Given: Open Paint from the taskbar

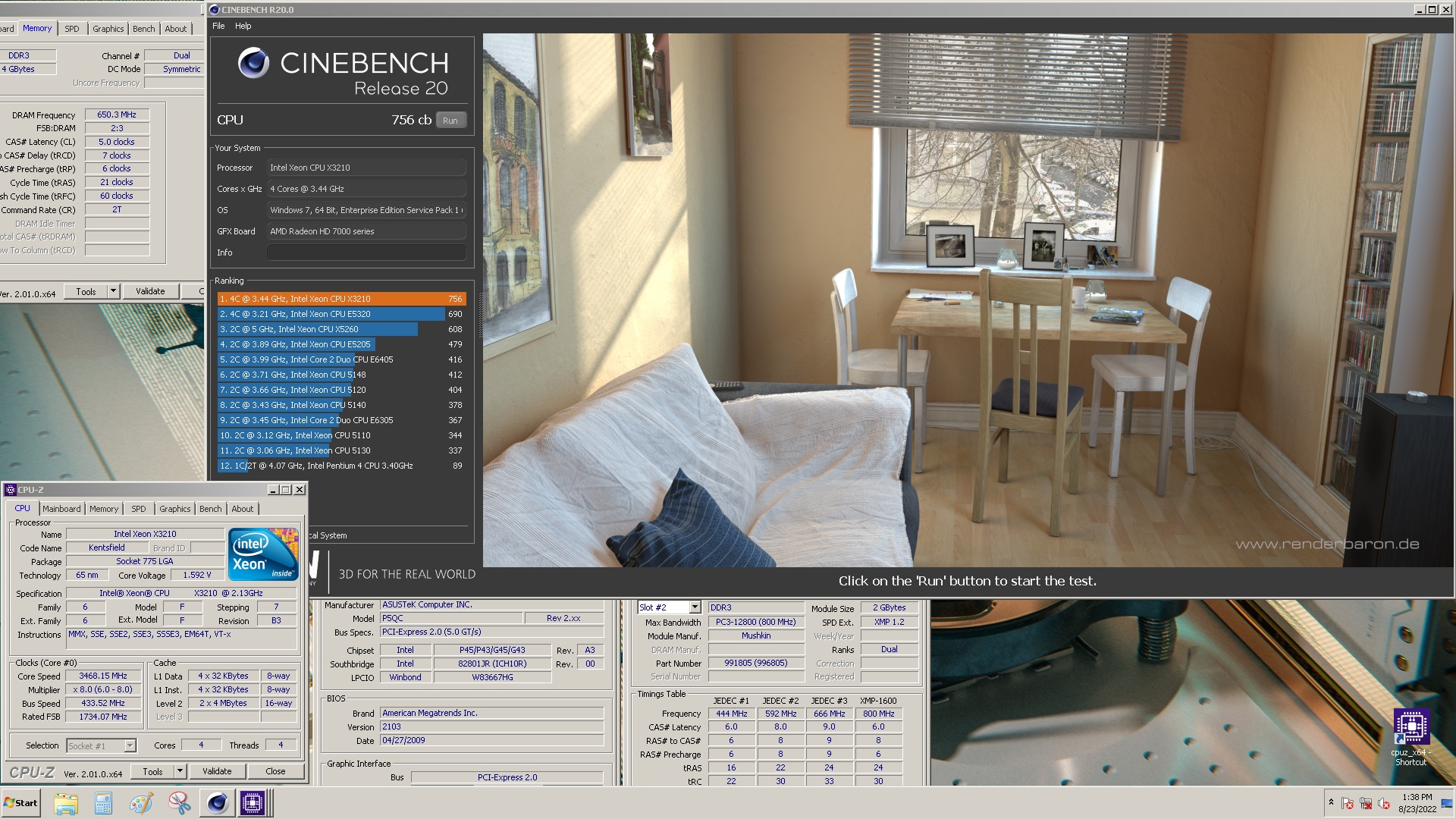Looking at the screenshot, I should point(141,803).
